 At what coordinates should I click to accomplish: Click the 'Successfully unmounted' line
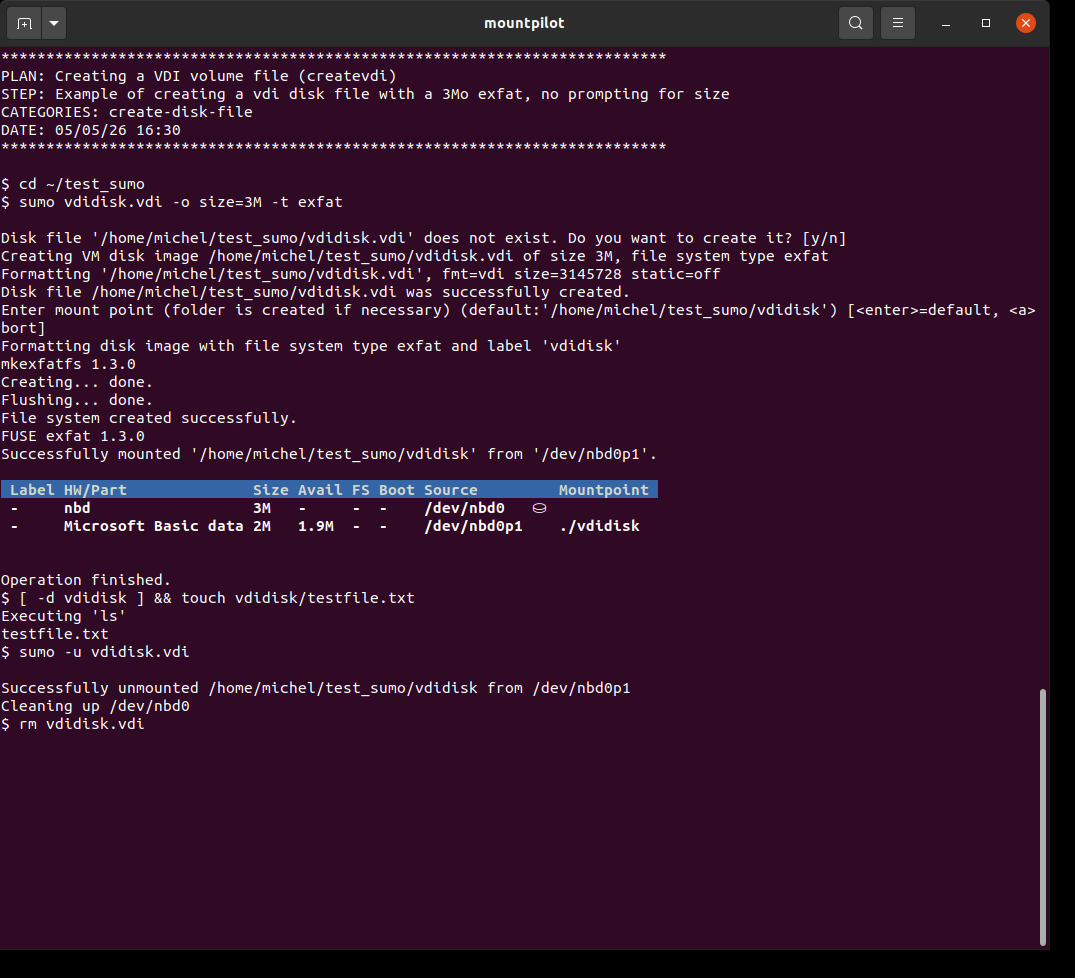[315, 687]
